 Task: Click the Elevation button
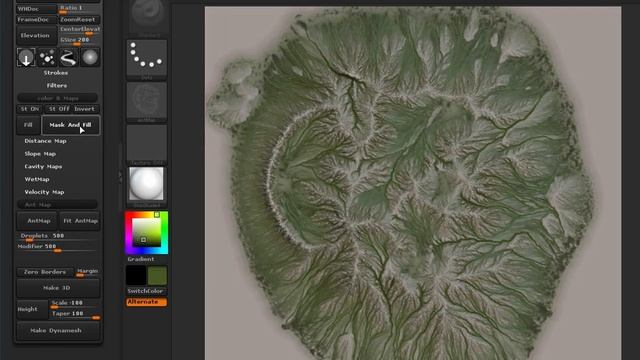36,36
